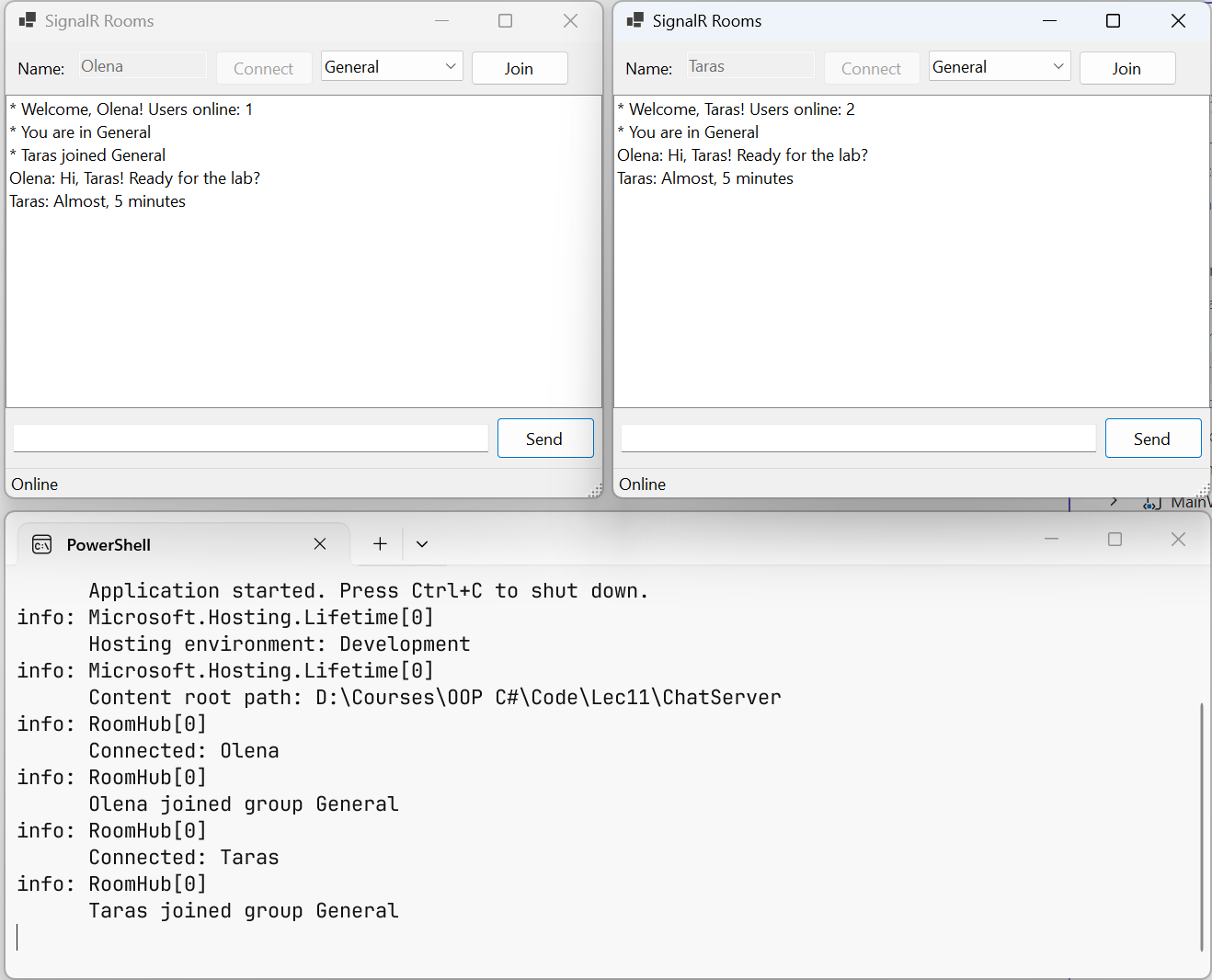
Task: Click "Welcome, Taras! Users online: 2" line
Action: click(x=736, y=109)
